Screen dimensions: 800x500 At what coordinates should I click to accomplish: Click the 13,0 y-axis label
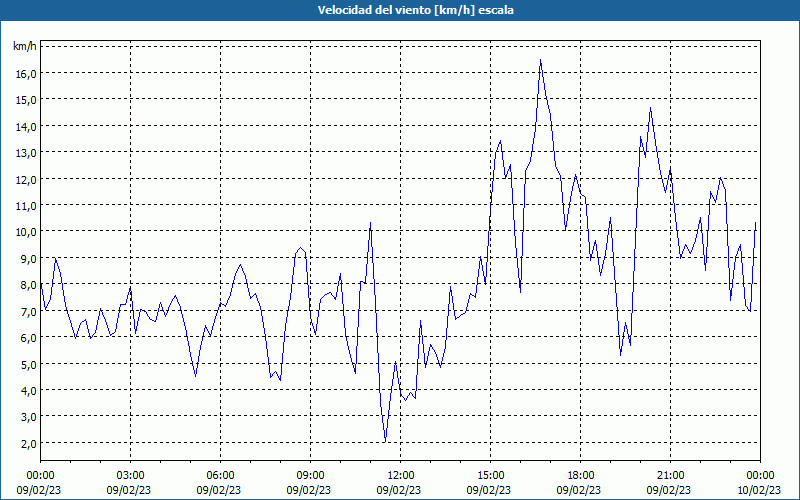pyautogui.click(x=26, y=153)
